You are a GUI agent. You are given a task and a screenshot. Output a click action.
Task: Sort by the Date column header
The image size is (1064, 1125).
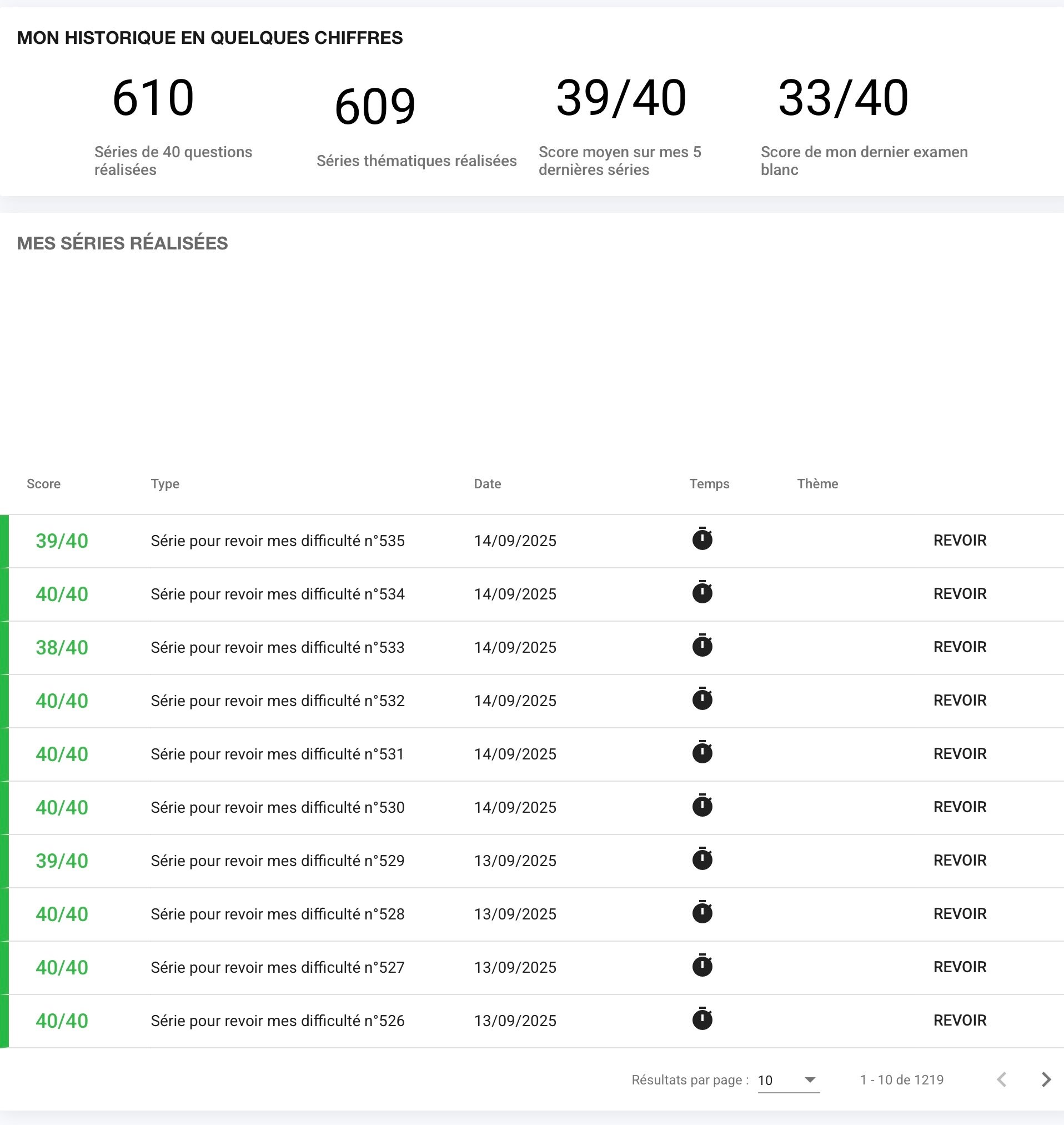(x=487, y=484)
